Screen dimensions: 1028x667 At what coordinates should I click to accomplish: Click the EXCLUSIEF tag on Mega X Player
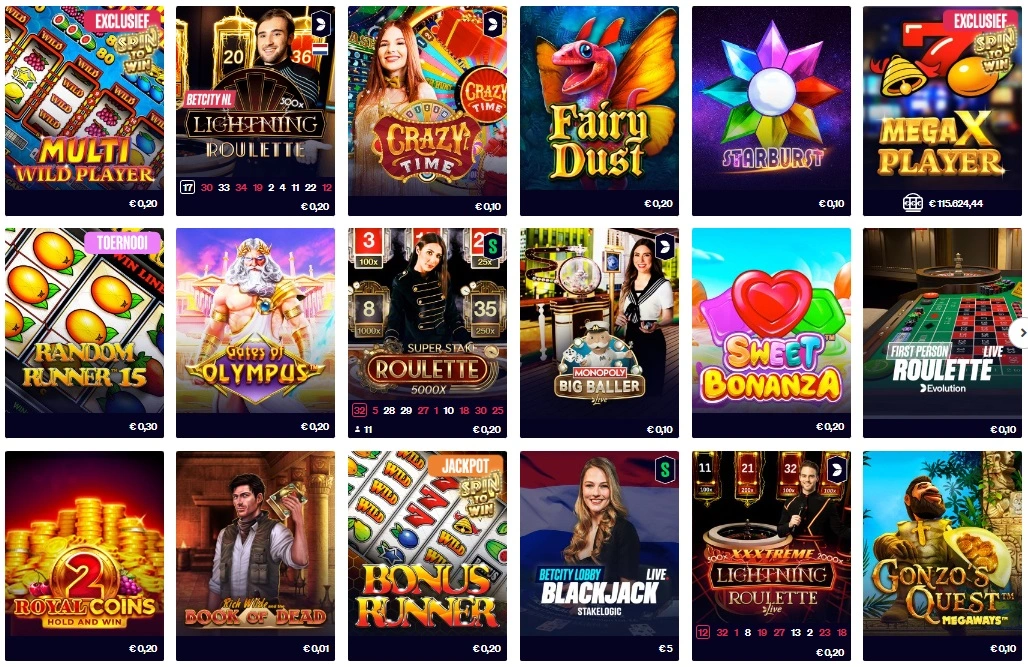(980, 20)
